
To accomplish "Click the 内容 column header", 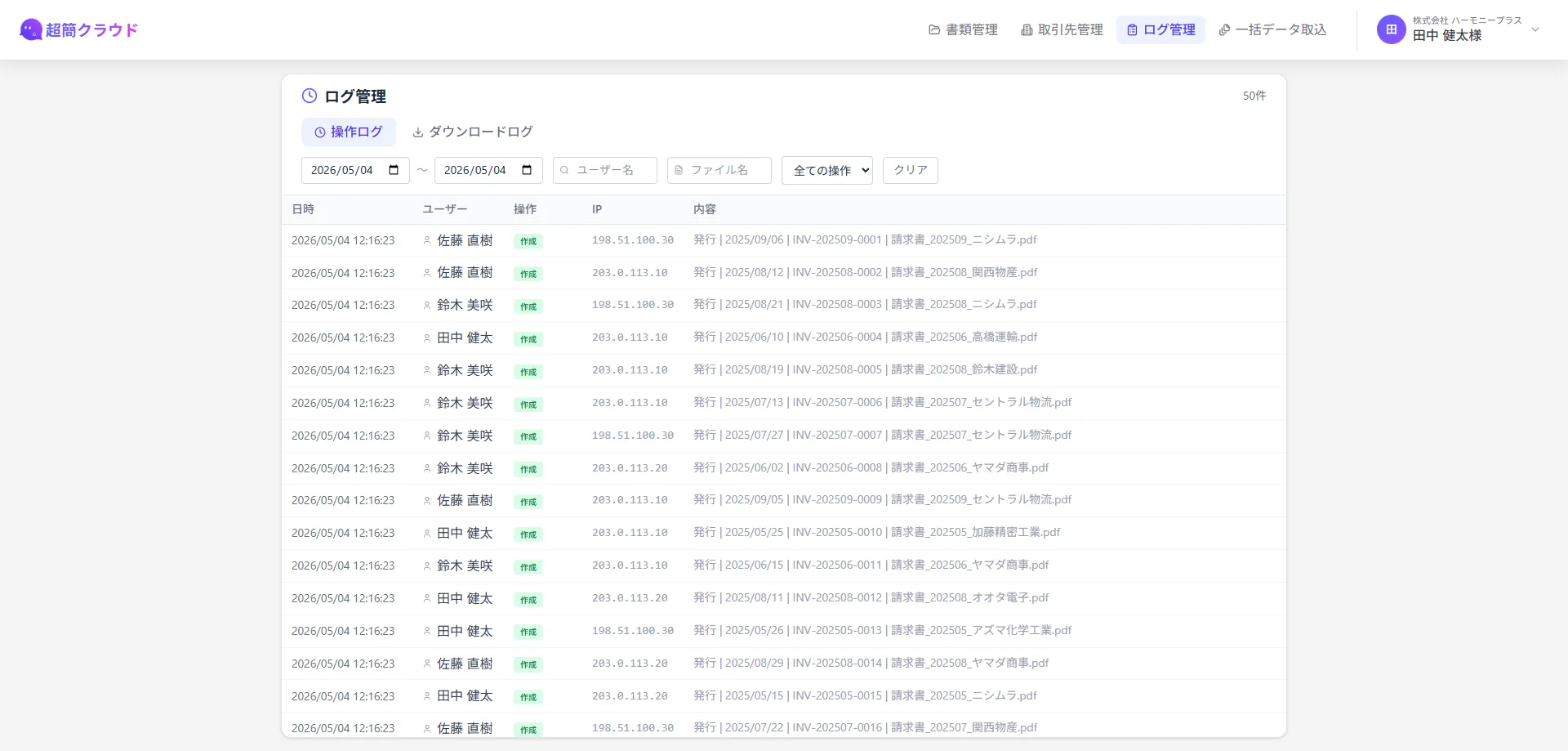I will pyautogui.click(x=705, y=210).
